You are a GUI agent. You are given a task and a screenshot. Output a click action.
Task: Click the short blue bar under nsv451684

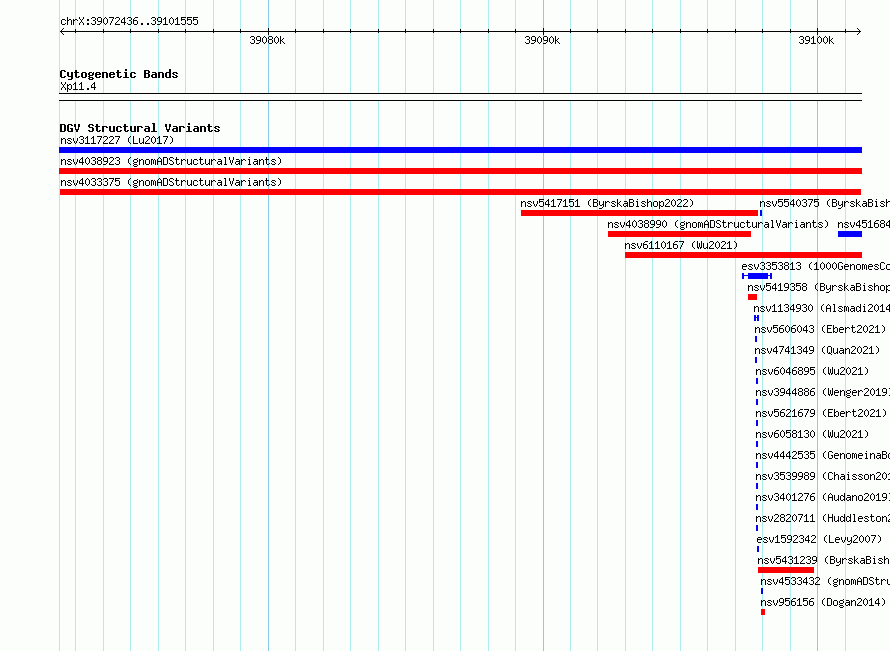(850, 234)
